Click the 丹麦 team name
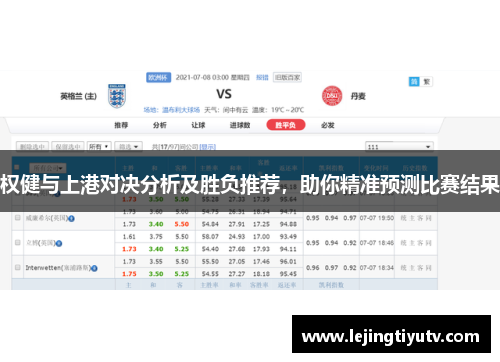The image size is (500, 362). click(358, 96)
